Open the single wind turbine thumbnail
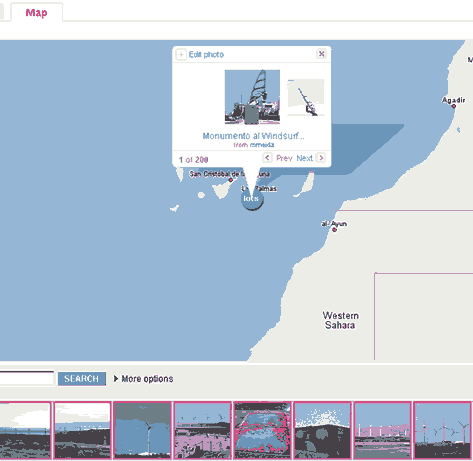 [x=142, y=431]
